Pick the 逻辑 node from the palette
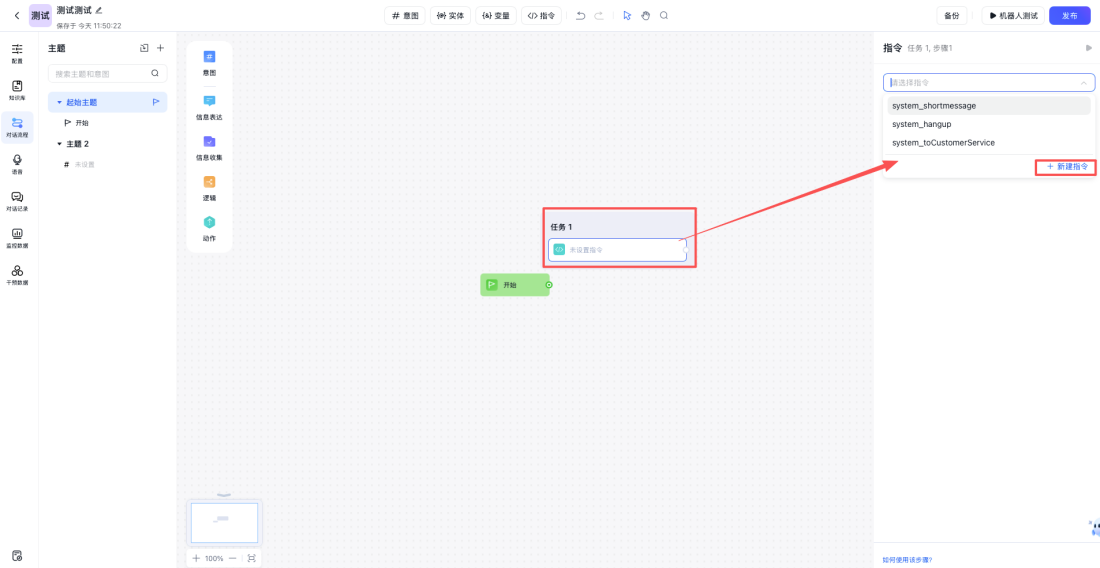The height and width of the screenshot is (568, 1100). (209, 188)
